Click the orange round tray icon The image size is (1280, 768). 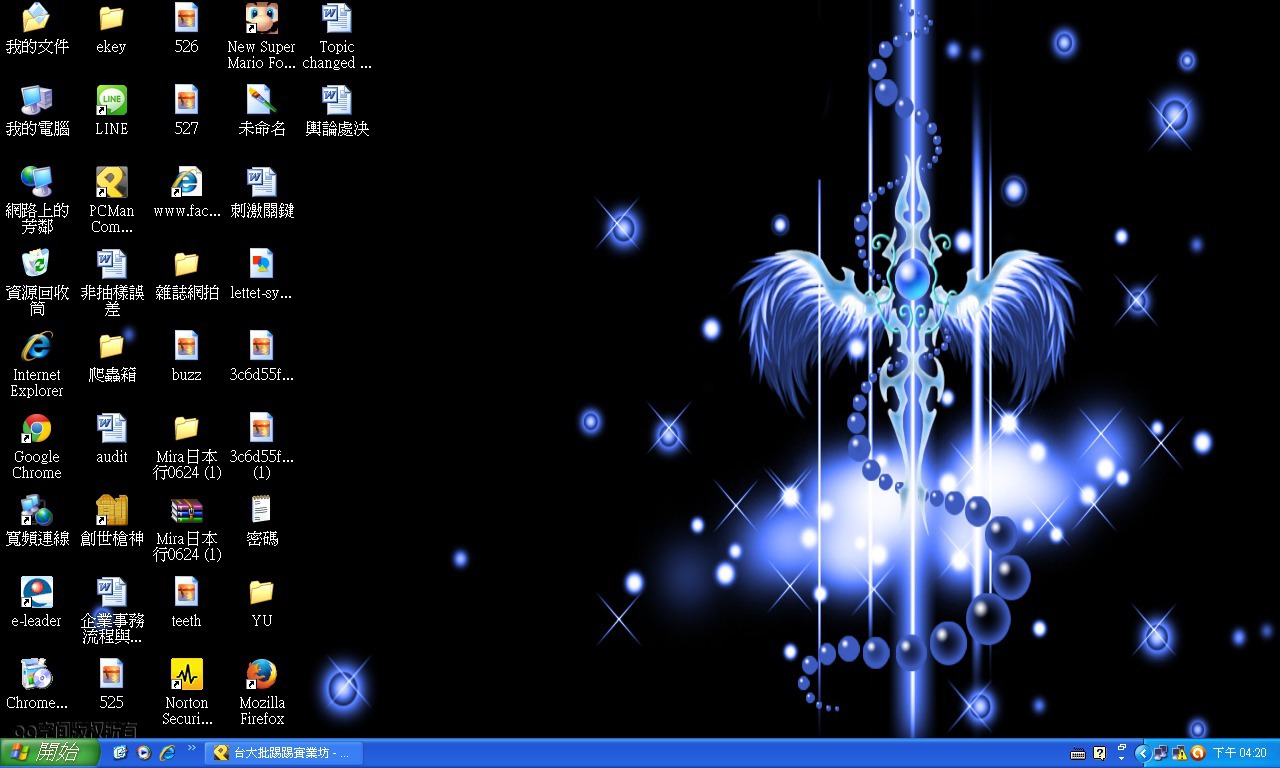point(1197,753)
